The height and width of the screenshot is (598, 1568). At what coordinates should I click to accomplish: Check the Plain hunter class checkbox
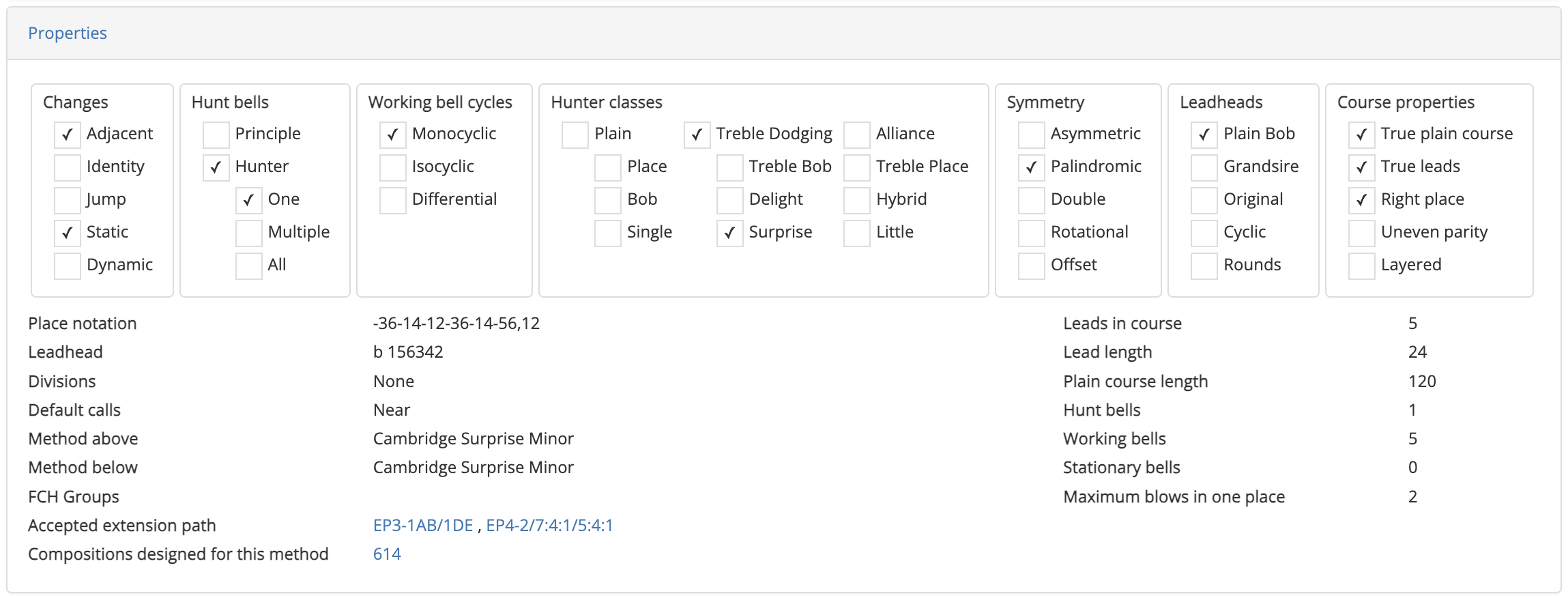(x=575, y=134)
